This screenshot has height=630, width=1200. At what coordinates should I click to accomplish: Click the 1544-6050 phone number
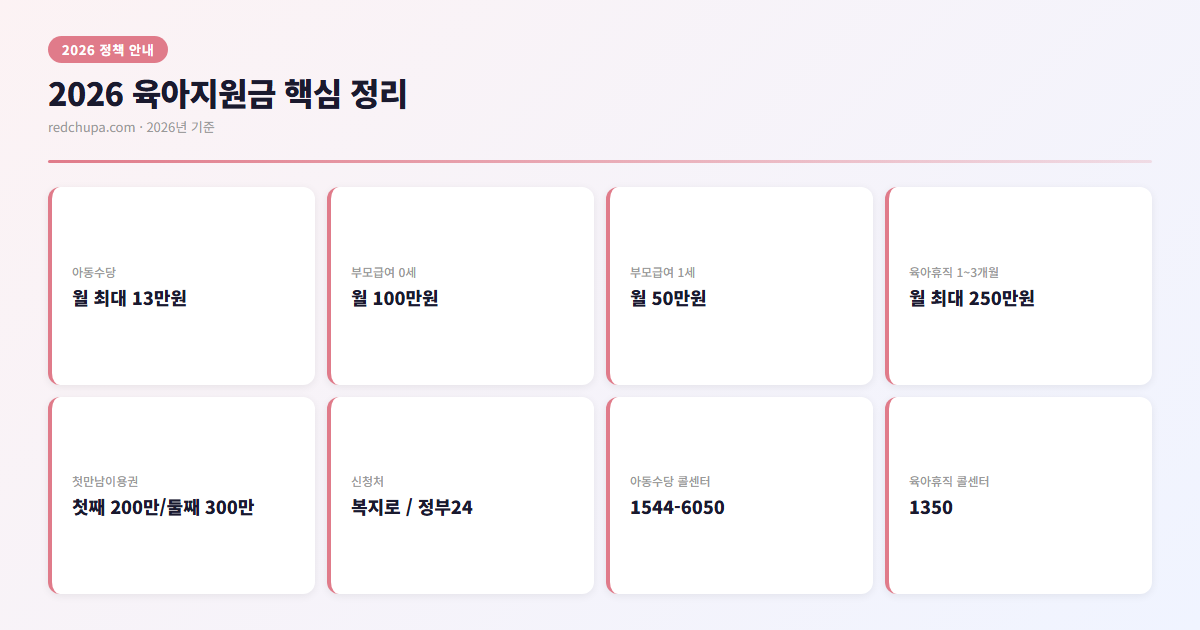coord(677,507)
